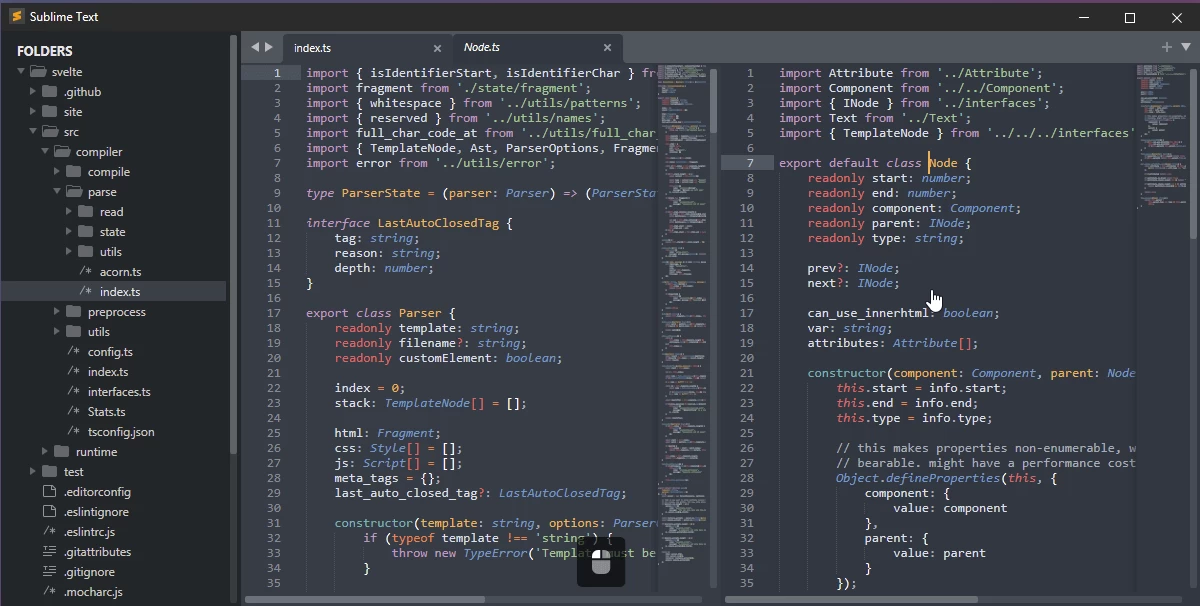Click the .github folder icon

49,92
